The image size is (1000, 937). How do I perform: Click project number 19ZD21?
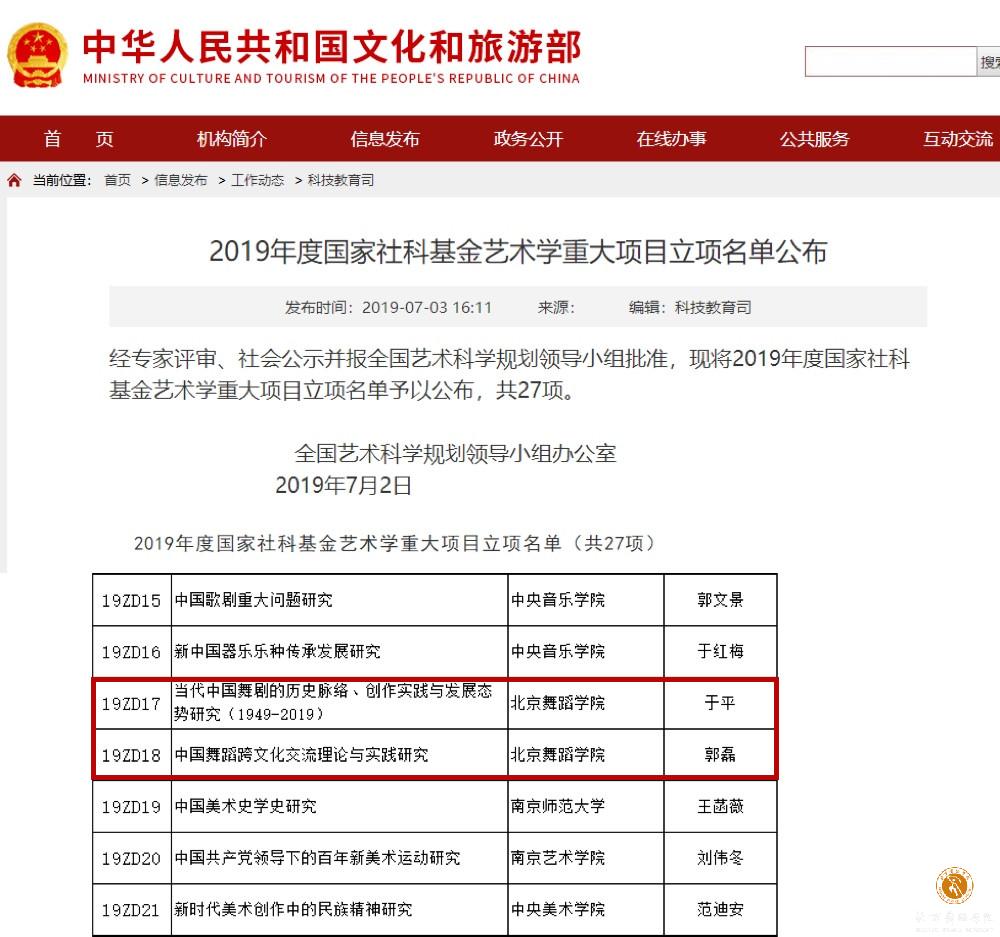[131, 910]
